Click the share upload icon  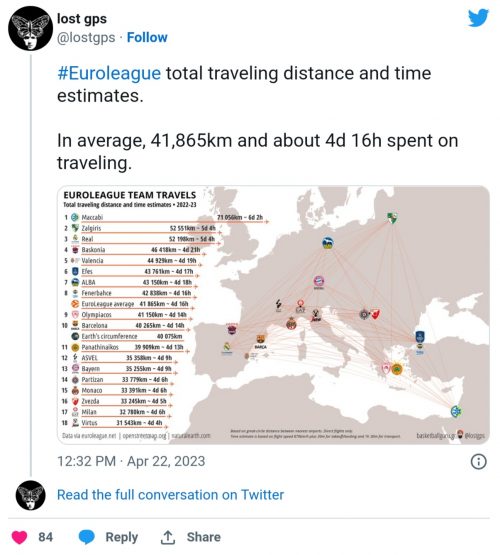pos(168,537)
